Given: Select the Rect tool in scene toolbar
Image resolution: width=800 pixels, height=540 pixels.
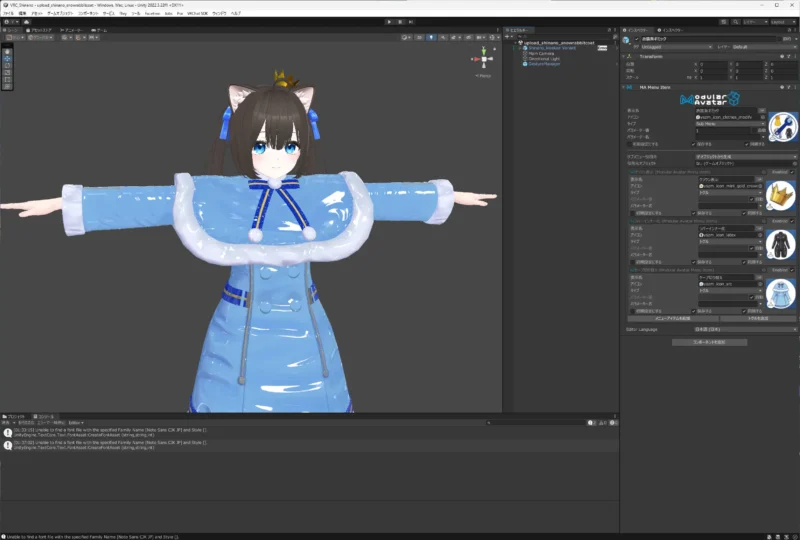Looking at the screenshot, I should pos(7,80).
